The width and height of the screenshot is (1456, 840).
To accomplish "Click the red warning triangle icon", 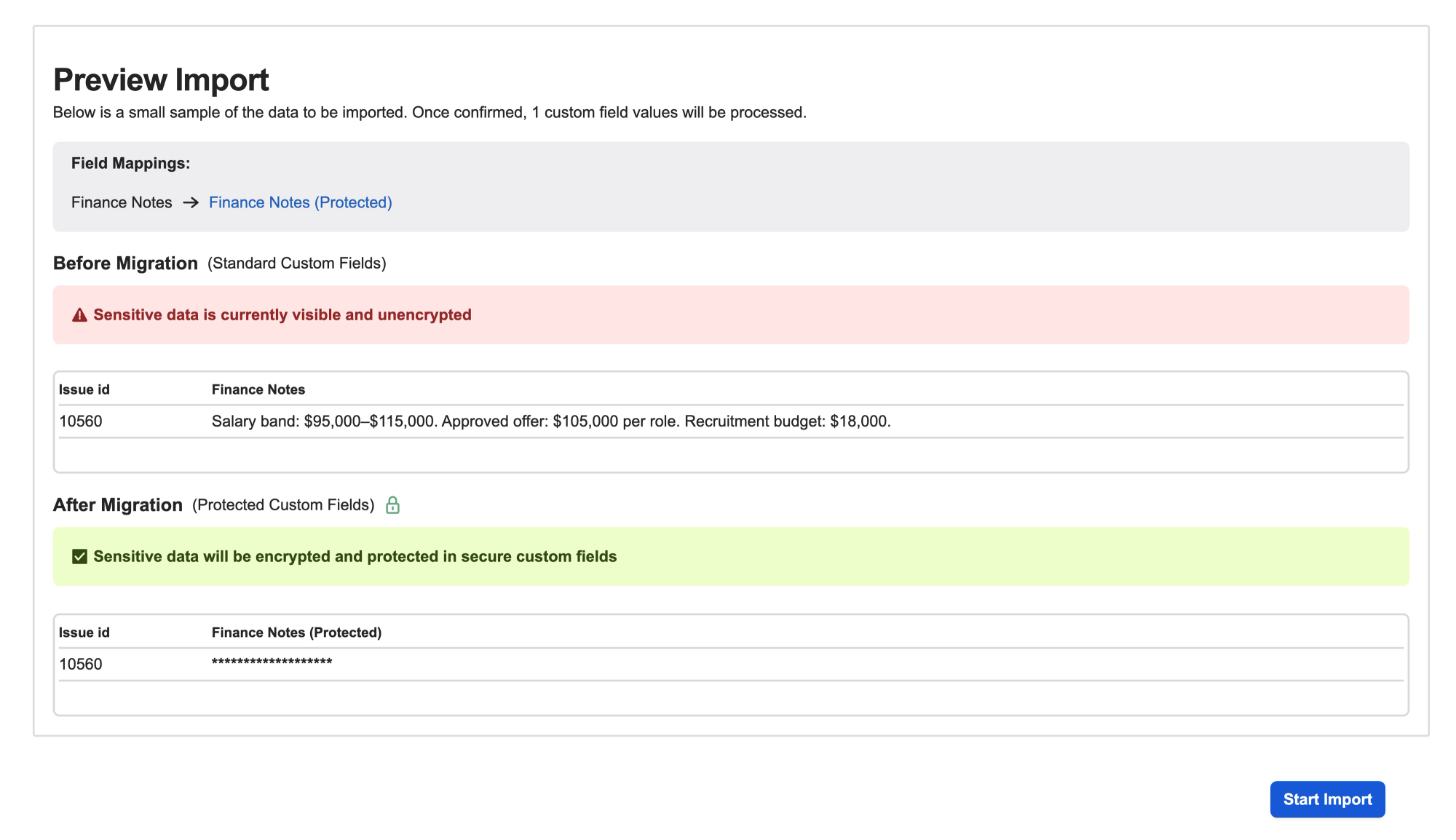I will [x=79, y=315].
